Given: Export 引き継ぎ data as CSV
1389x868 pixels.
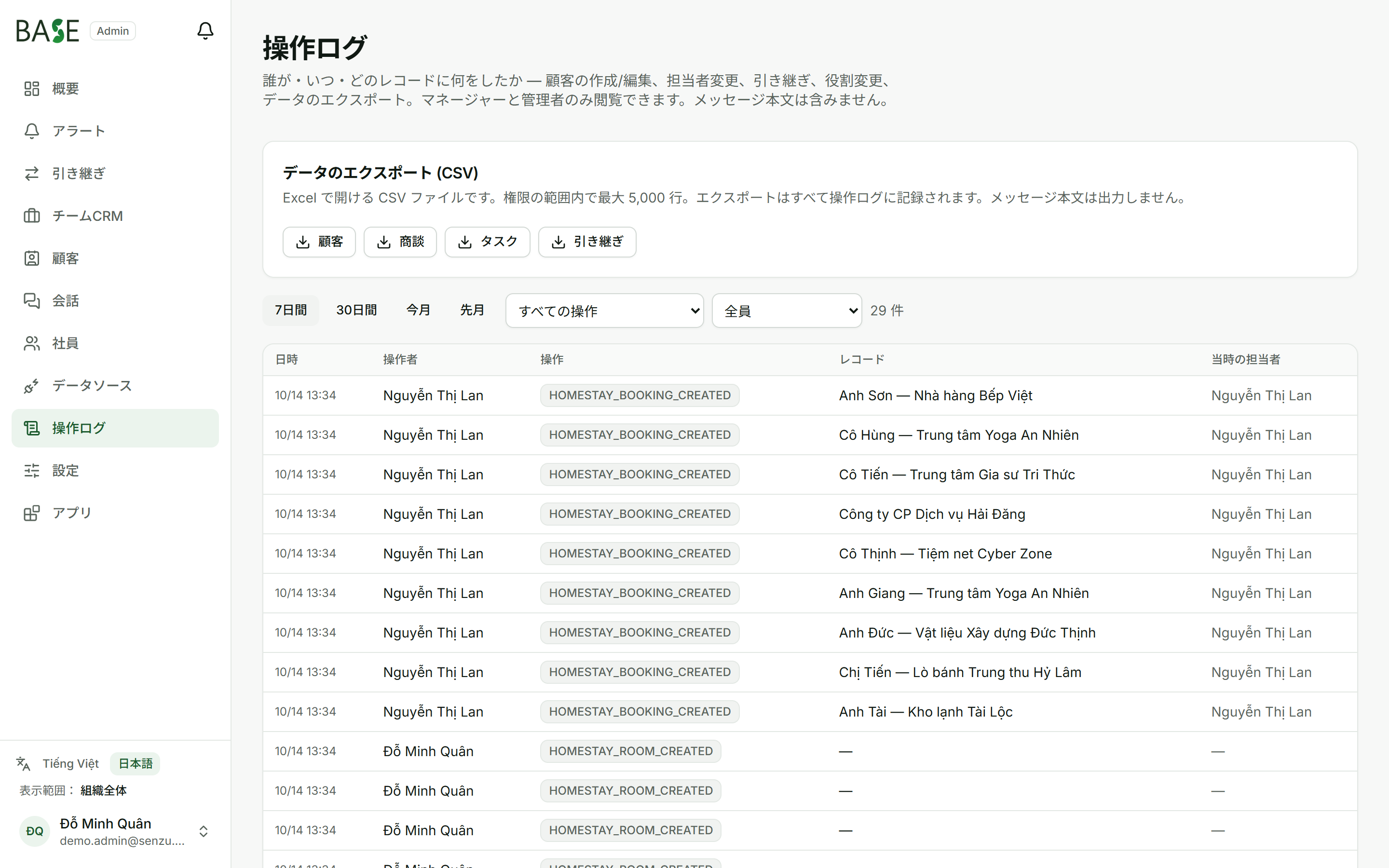Looking at the screenshot, I should [x=587, y=242].
